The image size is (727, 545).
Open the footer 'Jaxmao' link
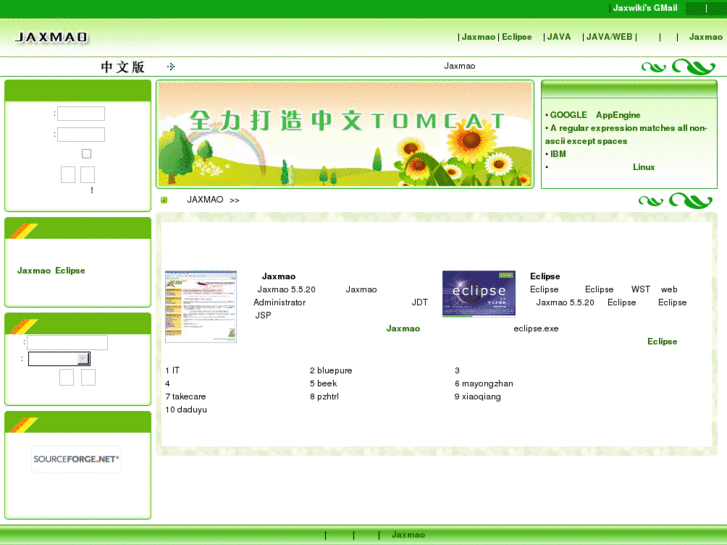408,535
